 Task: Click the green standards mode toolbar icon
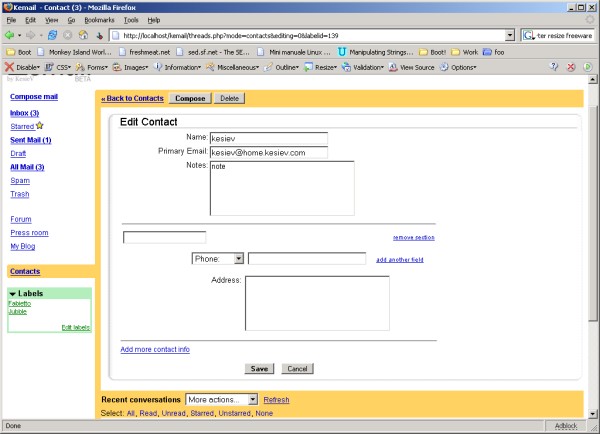[x=588, y=67]
